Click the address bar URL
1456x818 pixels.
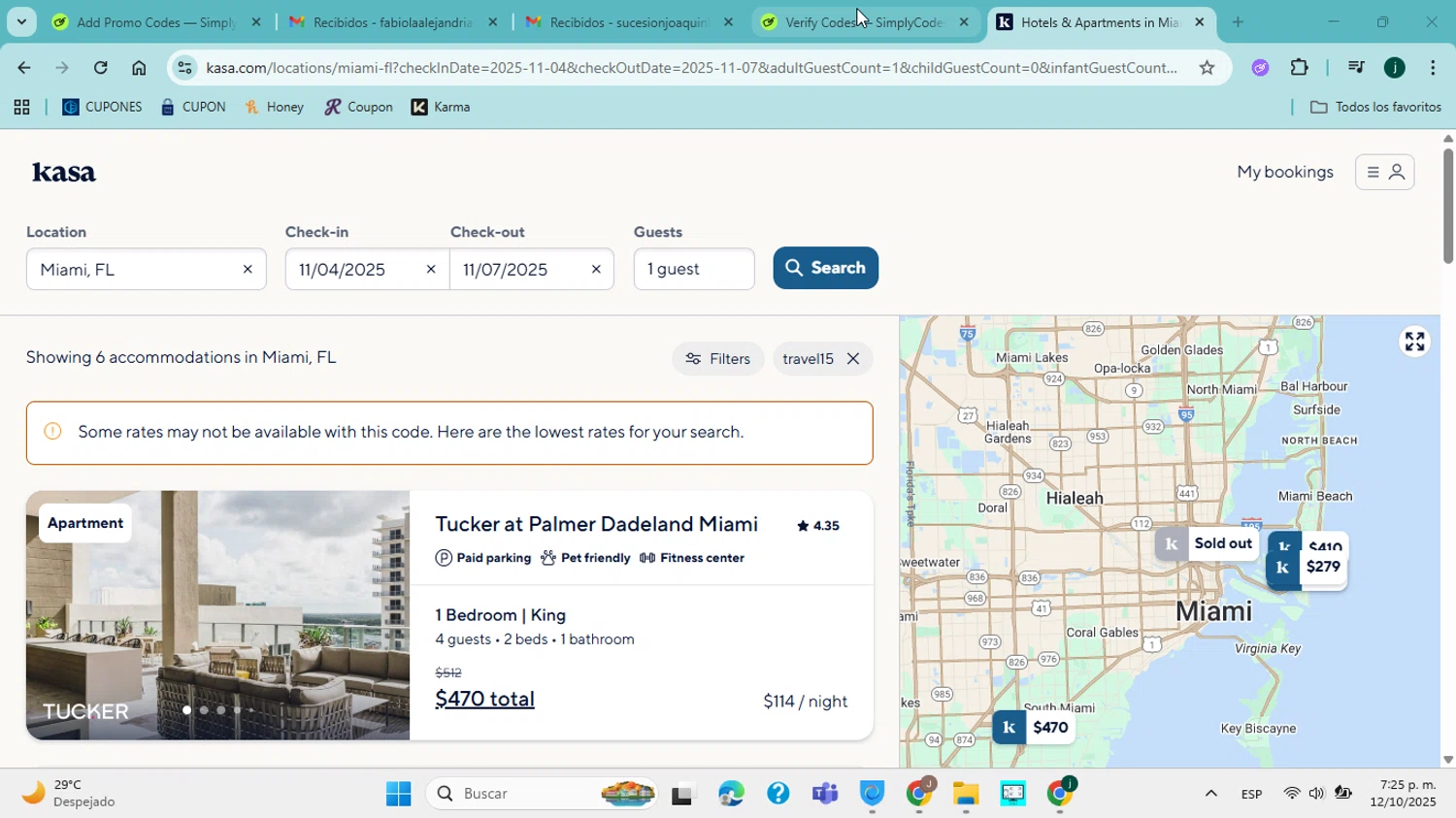point(691,67)
